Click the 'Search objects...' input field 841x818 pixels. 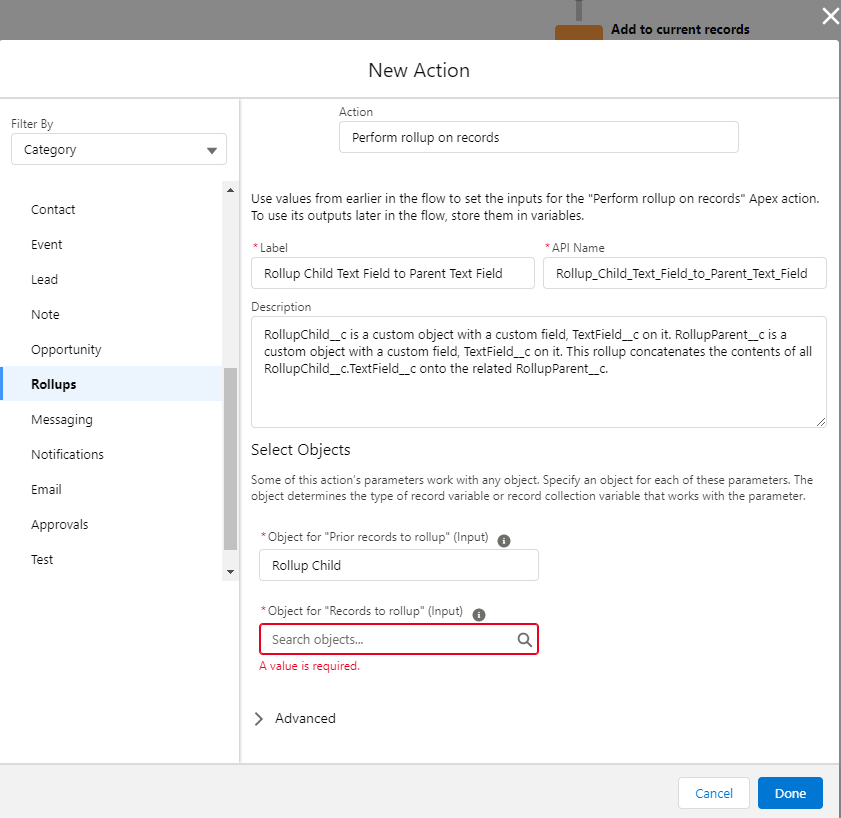[x=399, y=639]
